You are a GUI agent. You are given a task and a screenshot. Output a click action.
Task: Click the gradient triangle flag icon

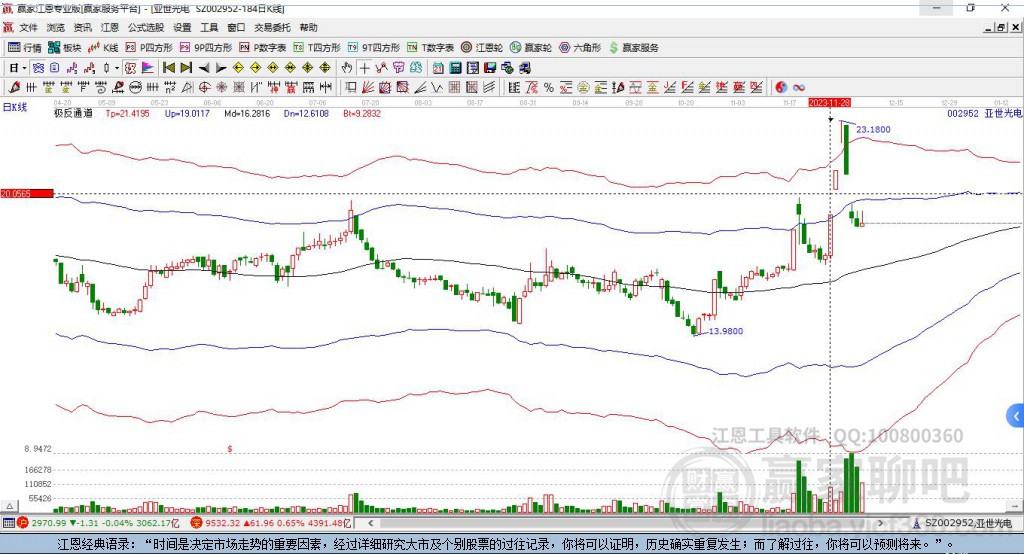148,68
